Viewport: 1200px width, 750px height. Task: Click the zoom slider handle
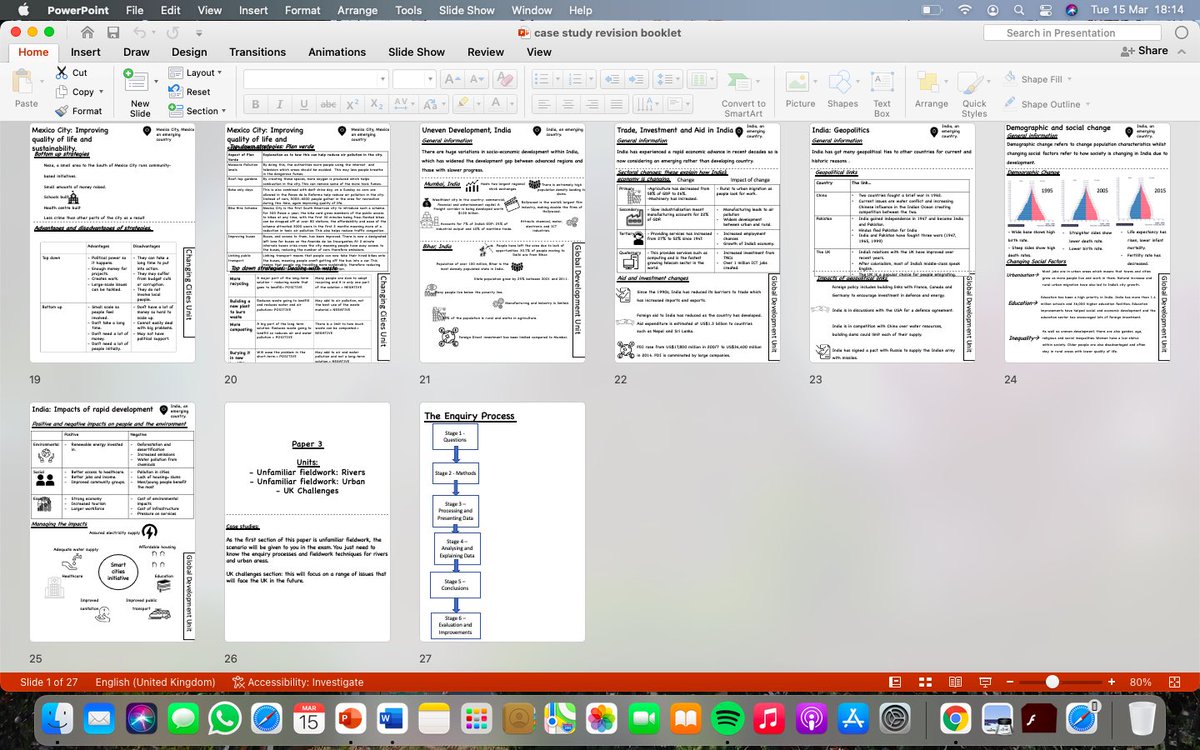point(1052,682)
